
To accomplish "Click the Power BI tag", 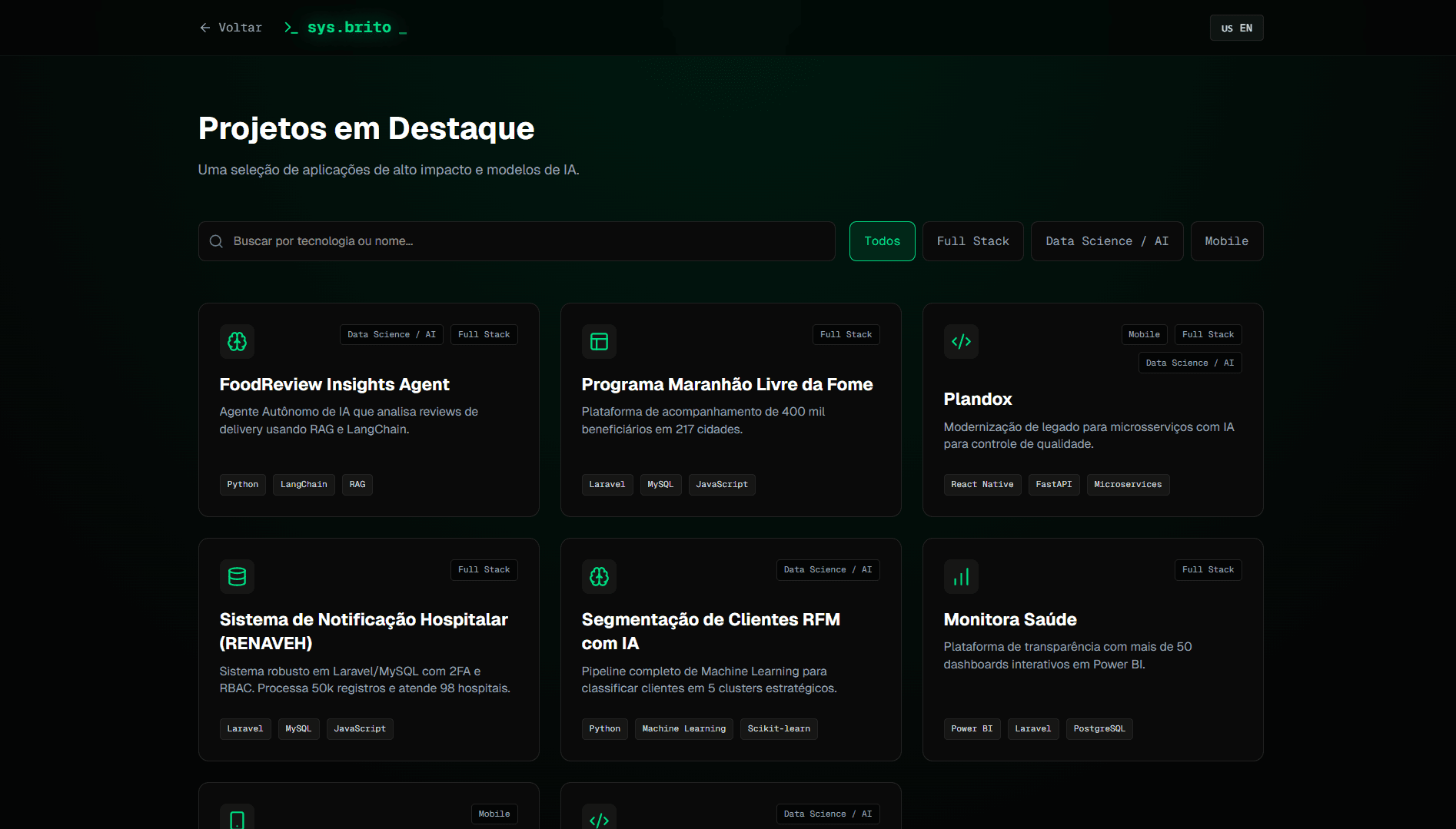I will pyautogui.click(x=972, y=728).
